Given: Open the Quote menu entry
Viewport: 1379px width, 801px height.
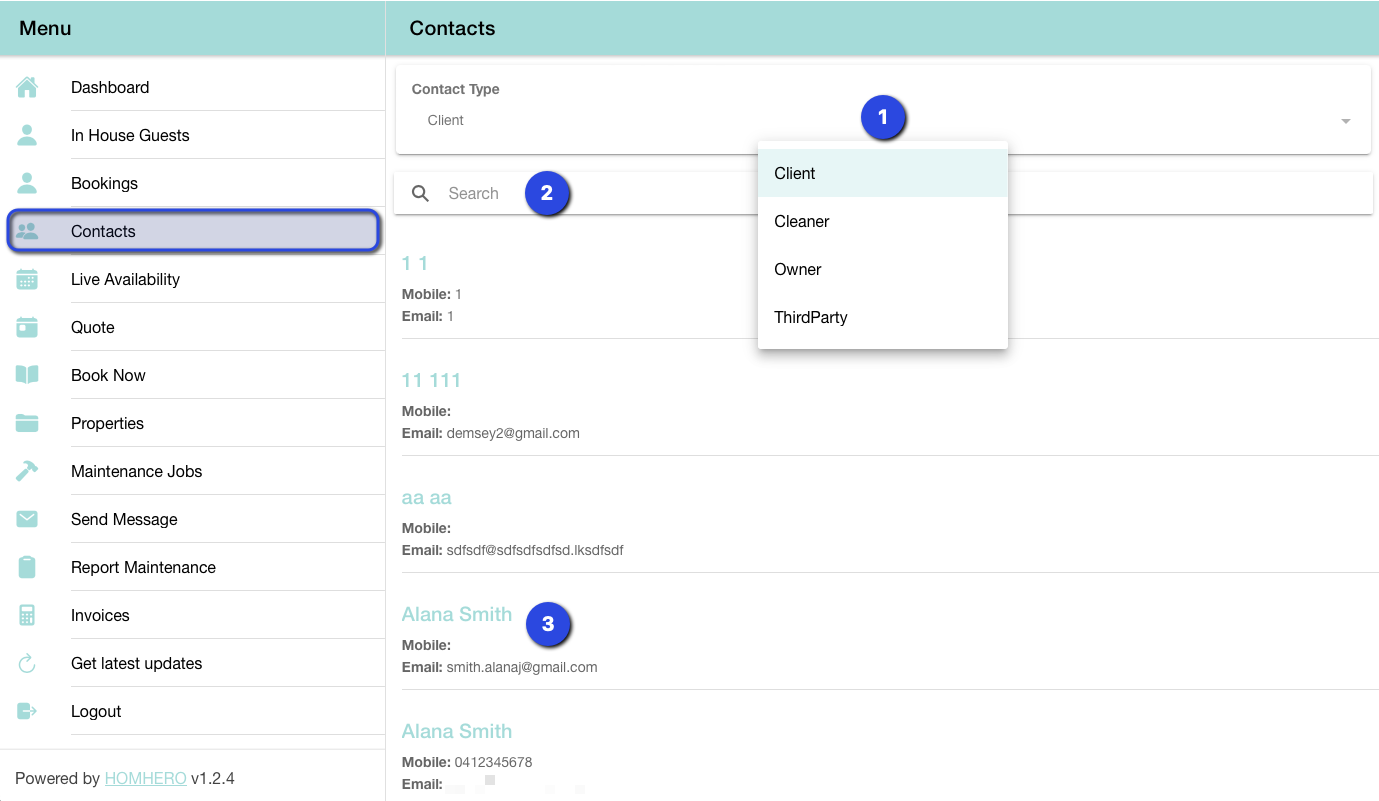Looking at the screenshot, I should (x=93, y=328).
